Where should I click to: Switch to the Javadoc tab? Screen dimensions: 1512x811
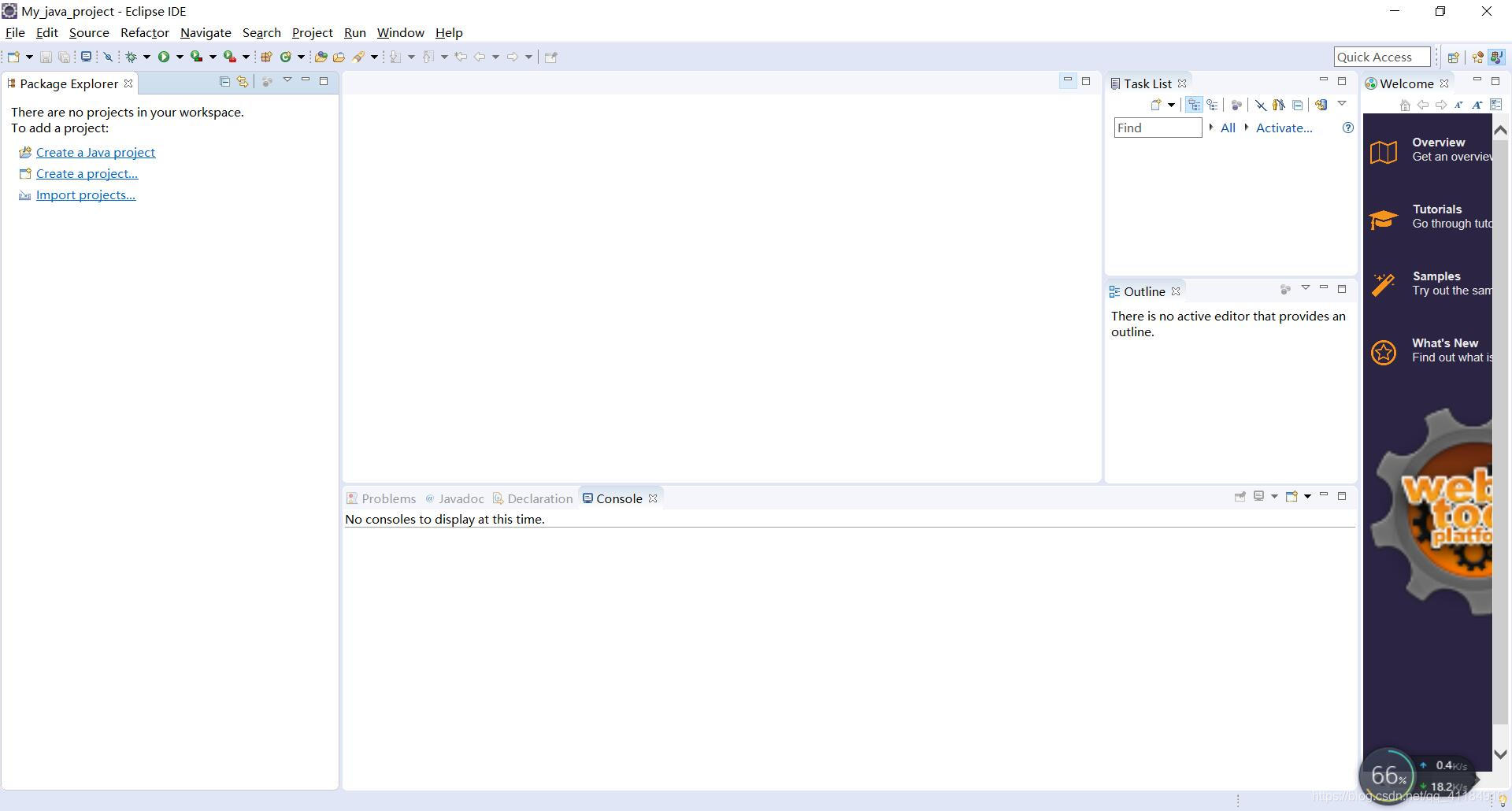click(454, 498)
